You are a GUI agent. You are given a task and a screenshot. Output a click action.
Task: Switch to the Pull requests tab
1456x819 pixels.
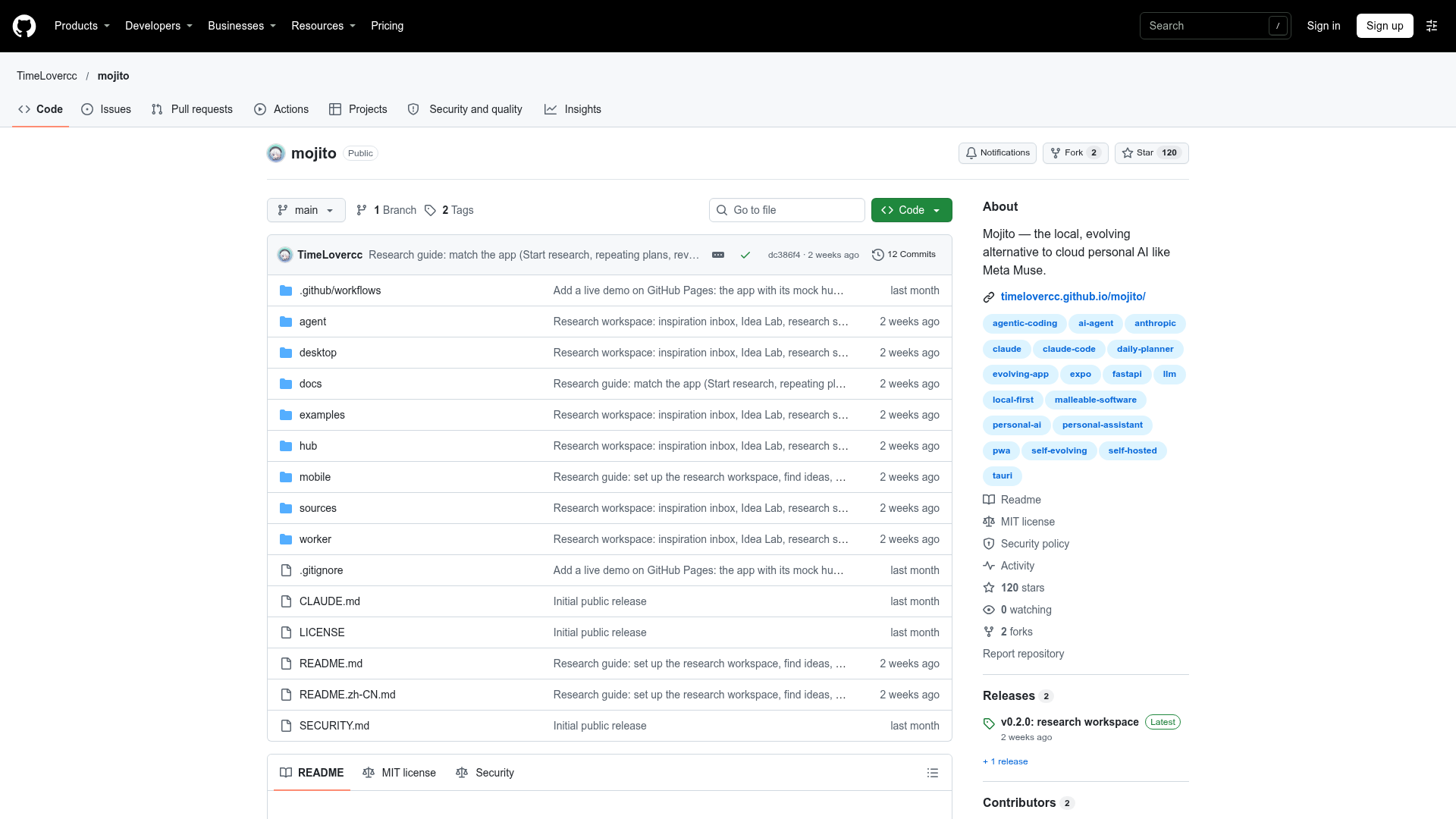click(x=192, y=109)
